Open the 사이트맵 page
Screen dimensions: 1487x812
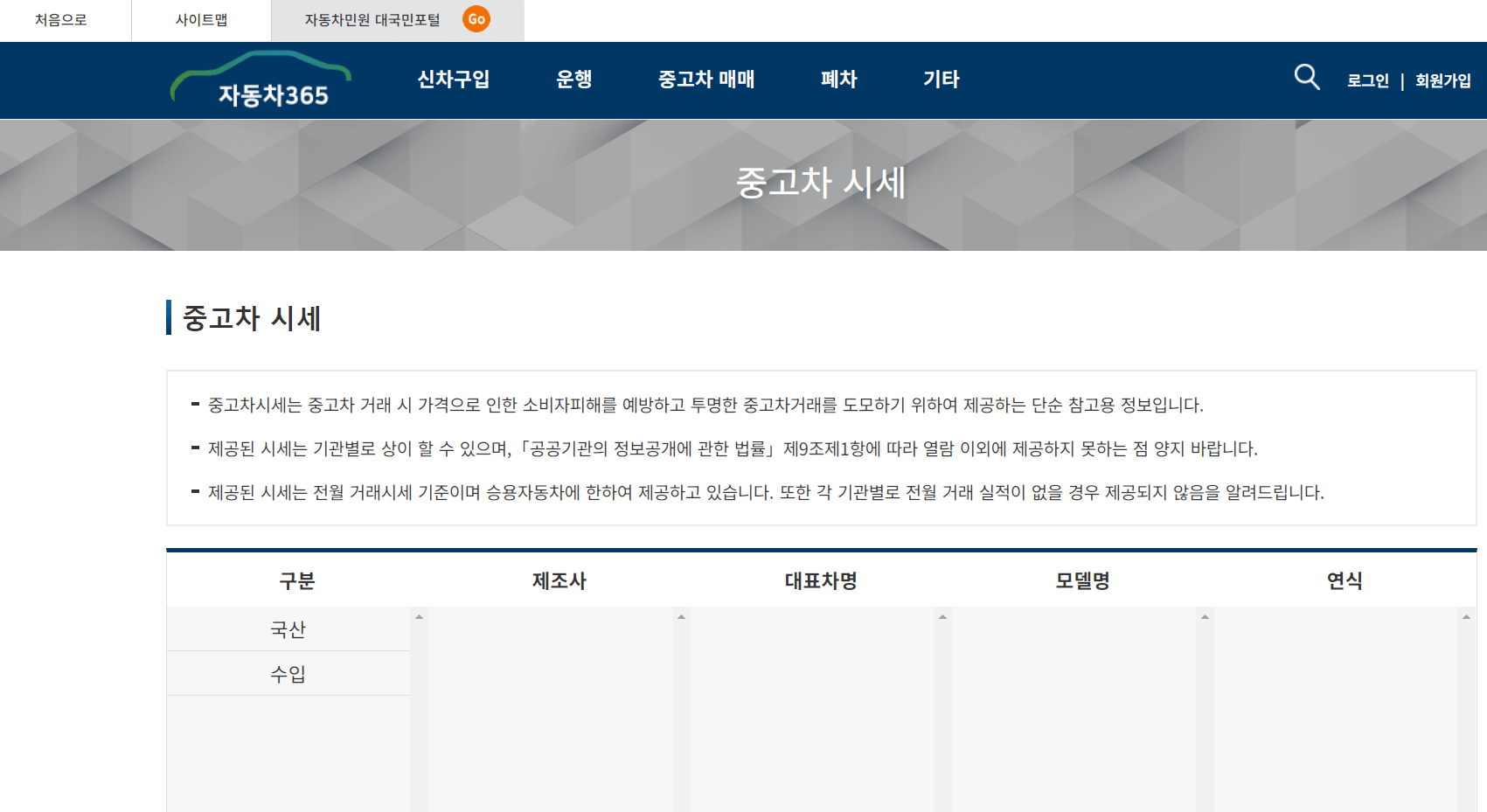click(201, 20)
